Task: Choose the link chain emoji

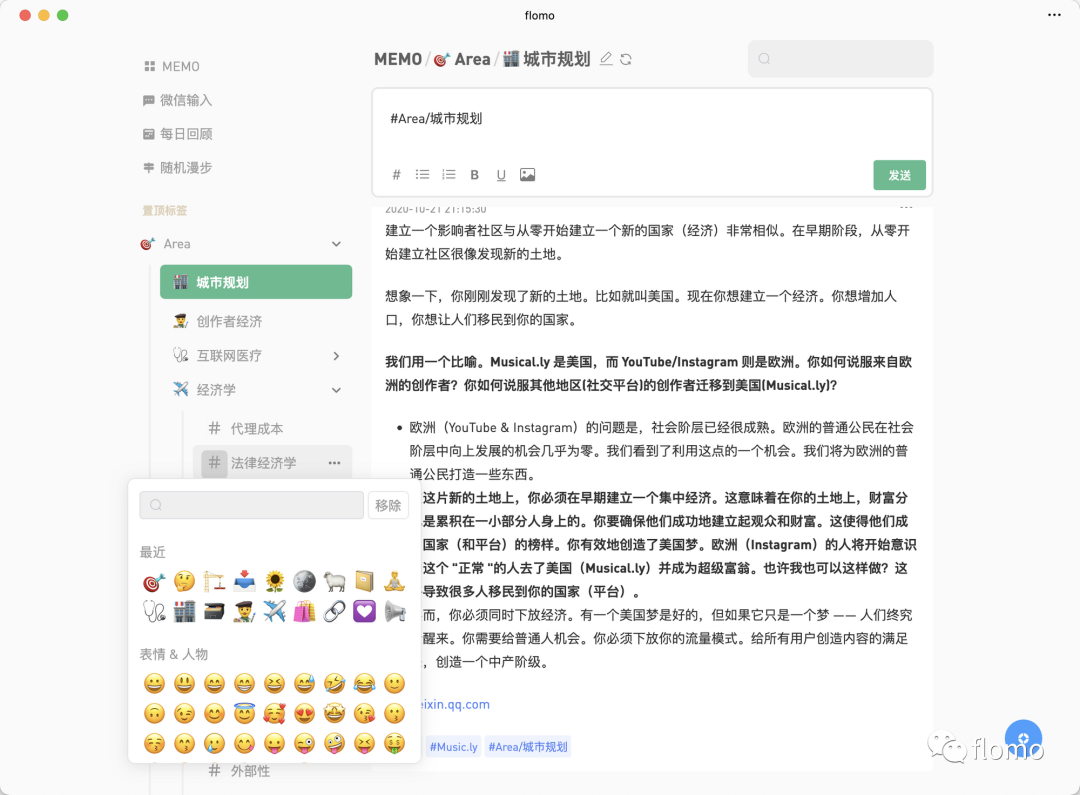Action: 335,612
